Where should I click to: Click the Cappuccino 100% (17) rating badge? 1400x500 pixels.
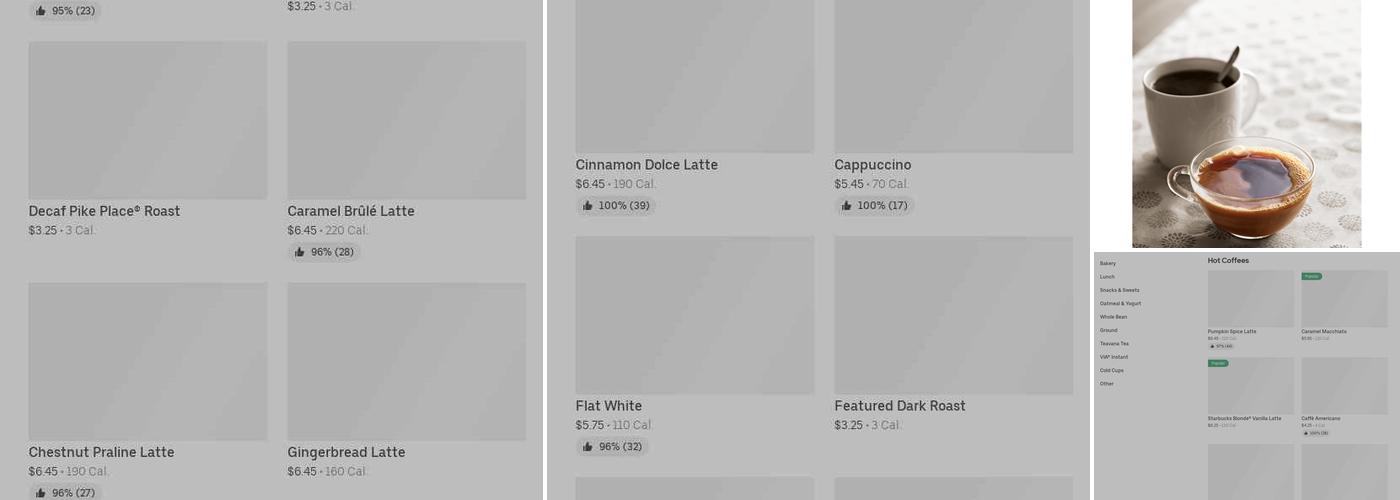tap(874, 206)
